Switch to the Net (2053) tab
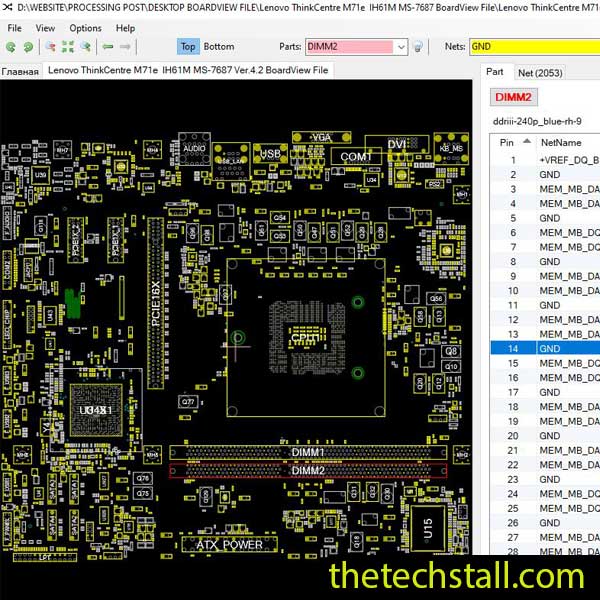This screenshot has height=600, width=600. 539,72
